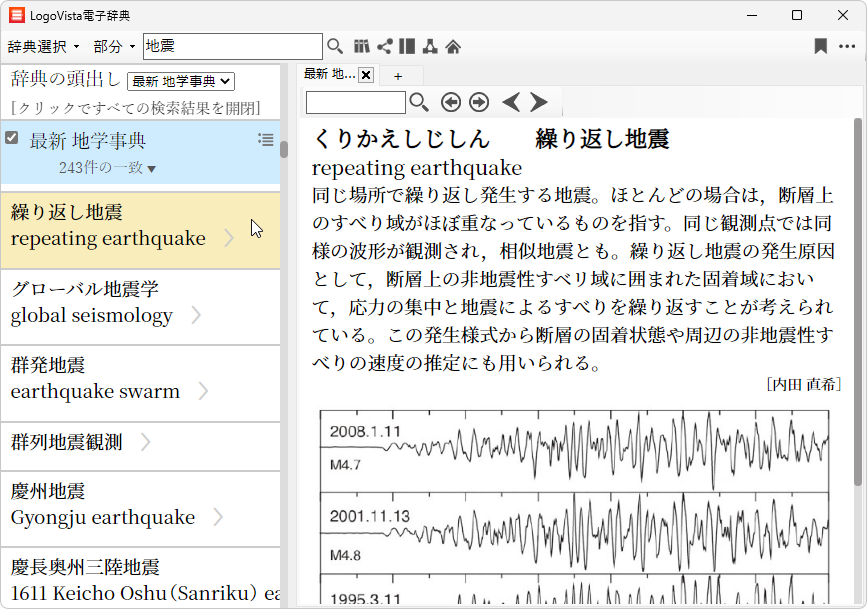
Task: Uncheck the 最新 地学事典 checkbox
Action: (12, 138)
